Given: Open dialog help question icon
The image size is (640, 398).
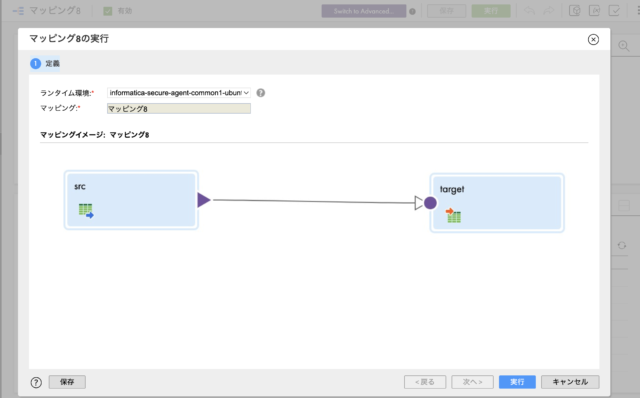Looking at the screenshot, I should click(x=36, y=382).
